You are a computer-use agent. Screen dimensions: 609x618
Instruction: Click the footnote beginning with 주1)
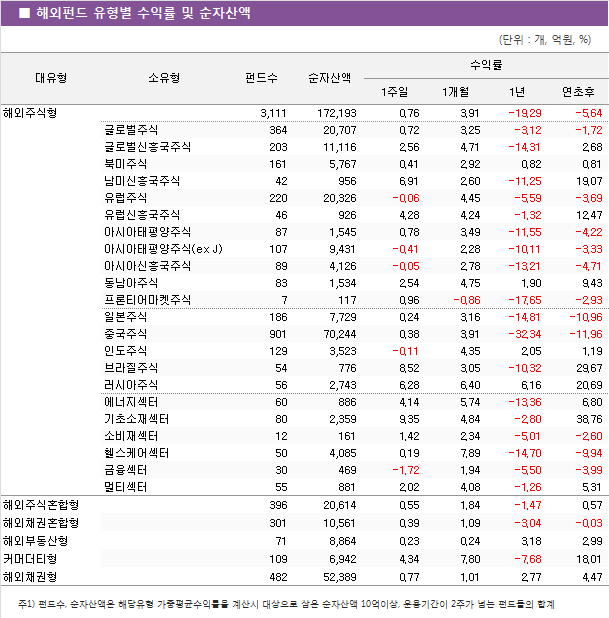[x=286, y=604]
